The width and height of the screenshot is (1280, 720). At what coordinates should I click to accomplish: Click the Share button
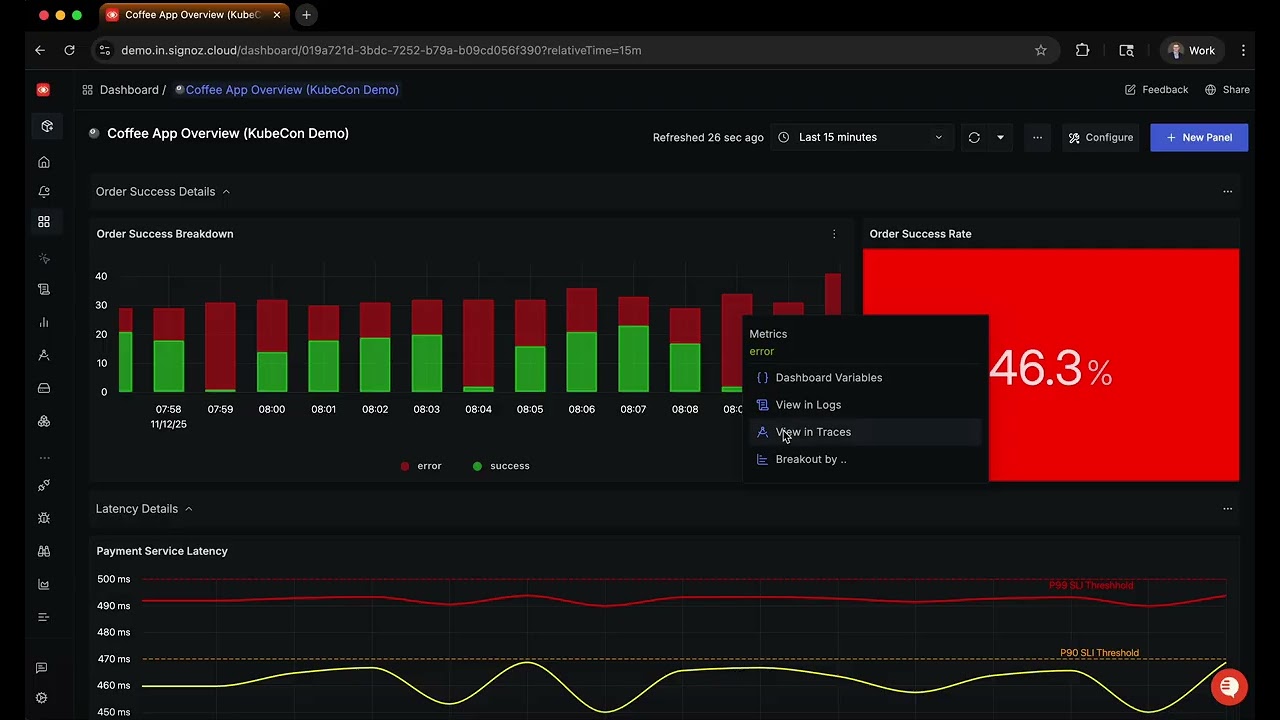point(1227,90)
